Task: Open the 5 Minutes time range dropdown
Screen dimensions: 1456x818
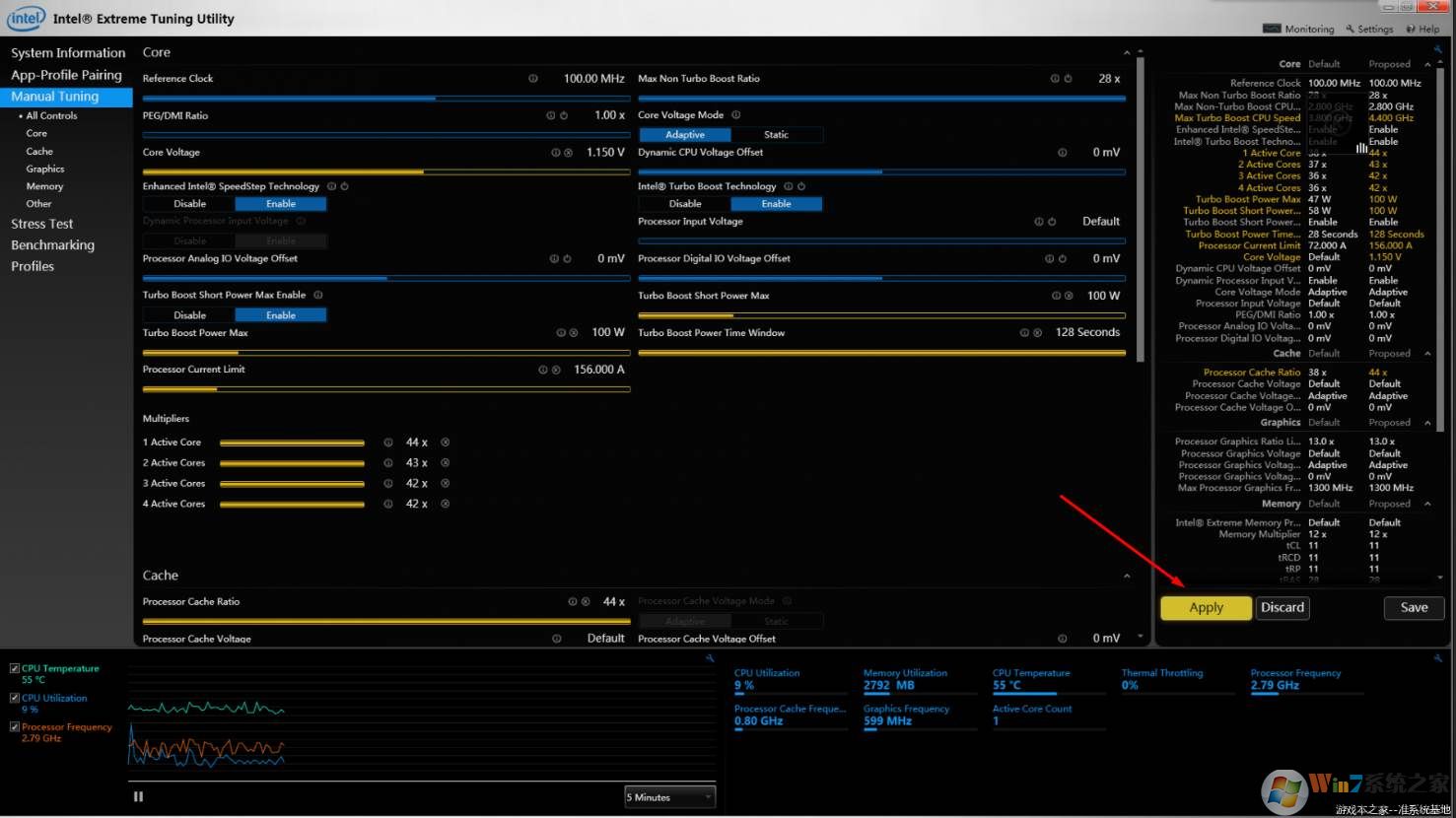Action: click(669, 797)
